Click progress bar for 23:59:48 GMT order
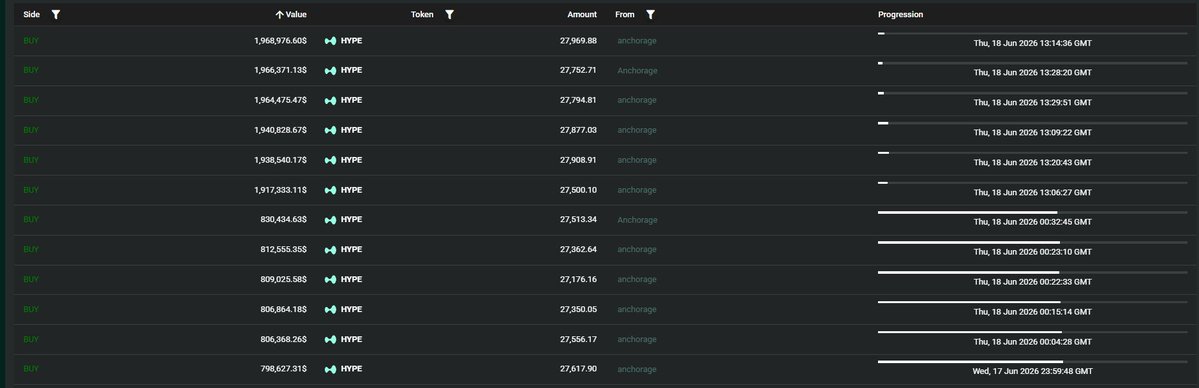This screenshot has height=388, width=1199. (1032, 362)
